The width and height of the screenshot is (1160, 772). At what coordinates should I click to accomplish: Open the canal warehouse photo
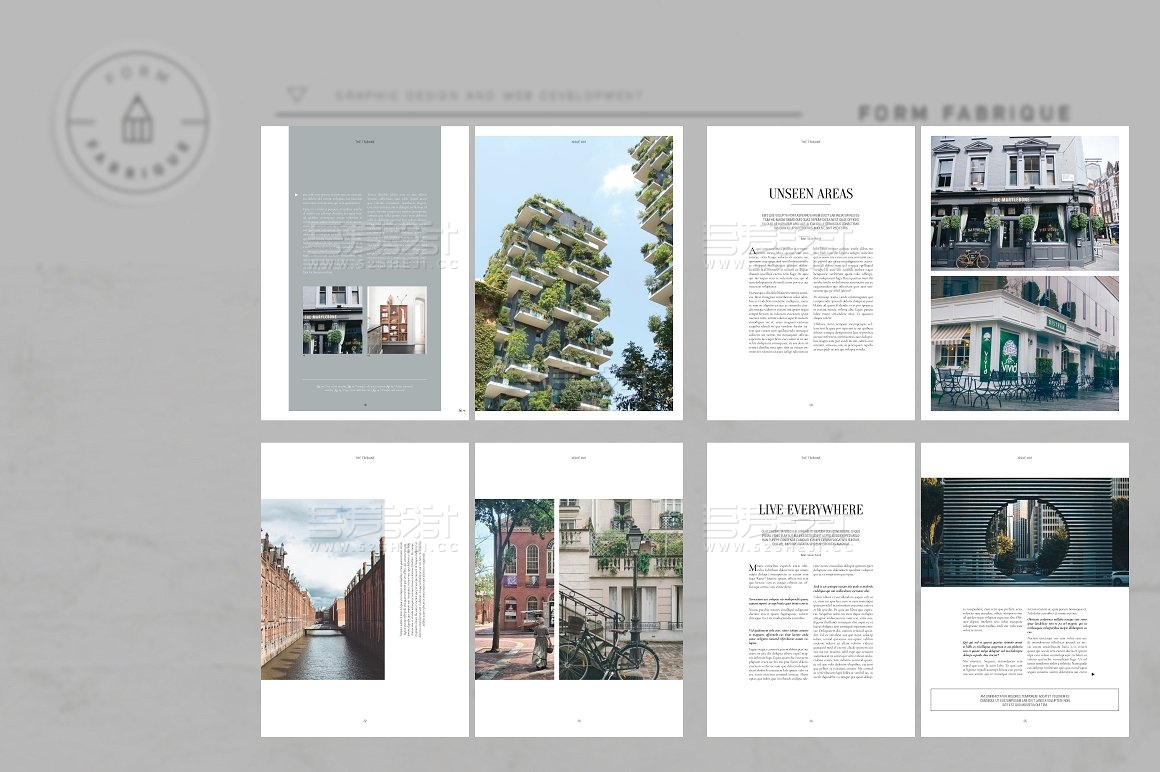click(322, 589)
